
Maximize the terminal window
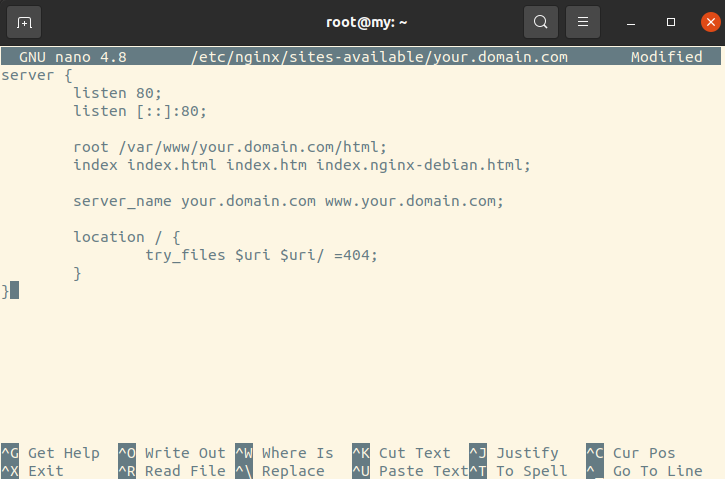coord(671,22)
